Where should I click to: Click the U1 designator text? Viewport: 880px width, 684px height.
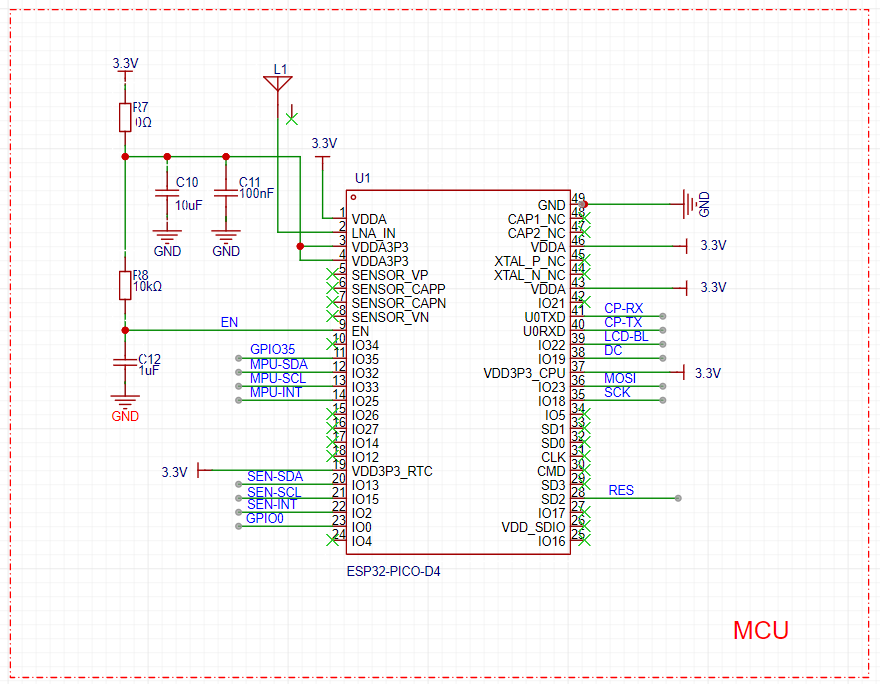coord(363,178)
